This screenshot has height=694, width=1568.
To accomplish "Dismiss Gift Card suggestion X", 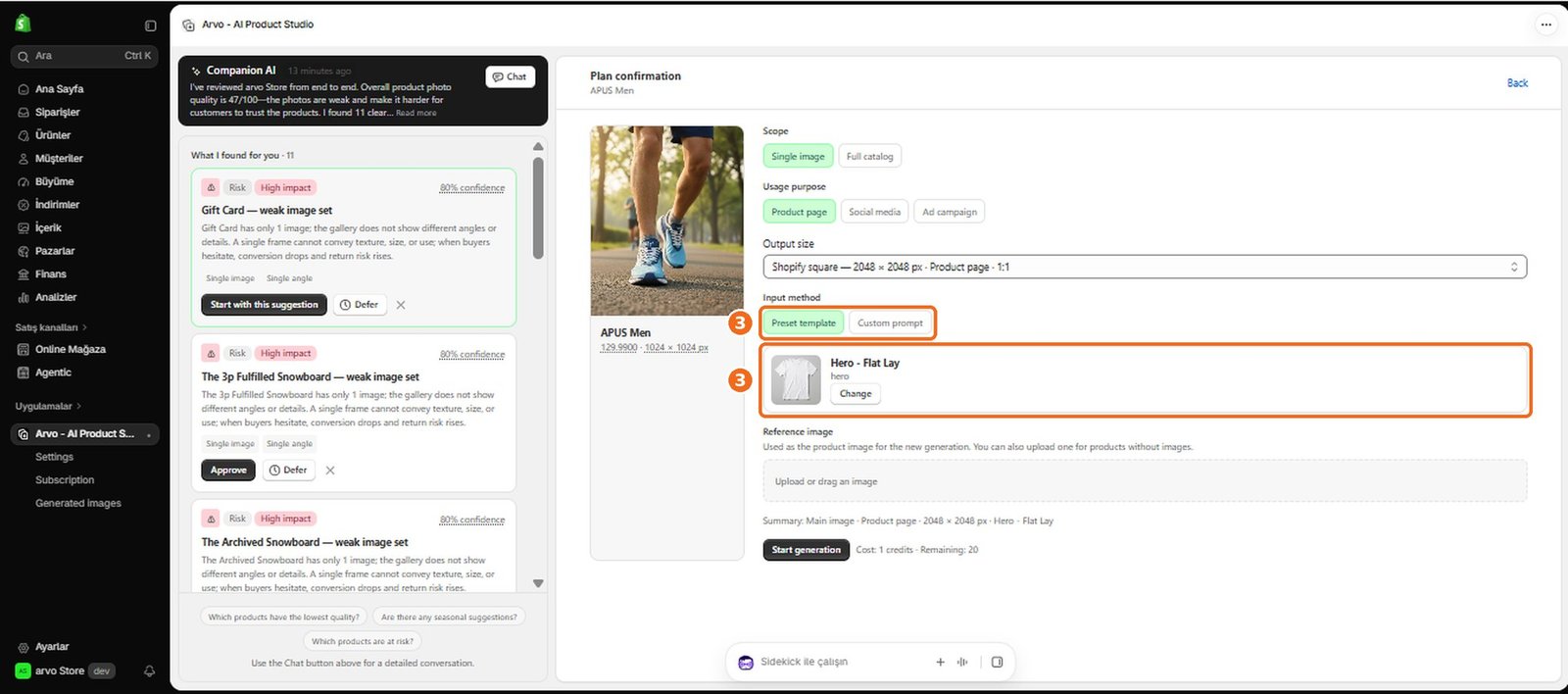I will (x=401, y=305).
